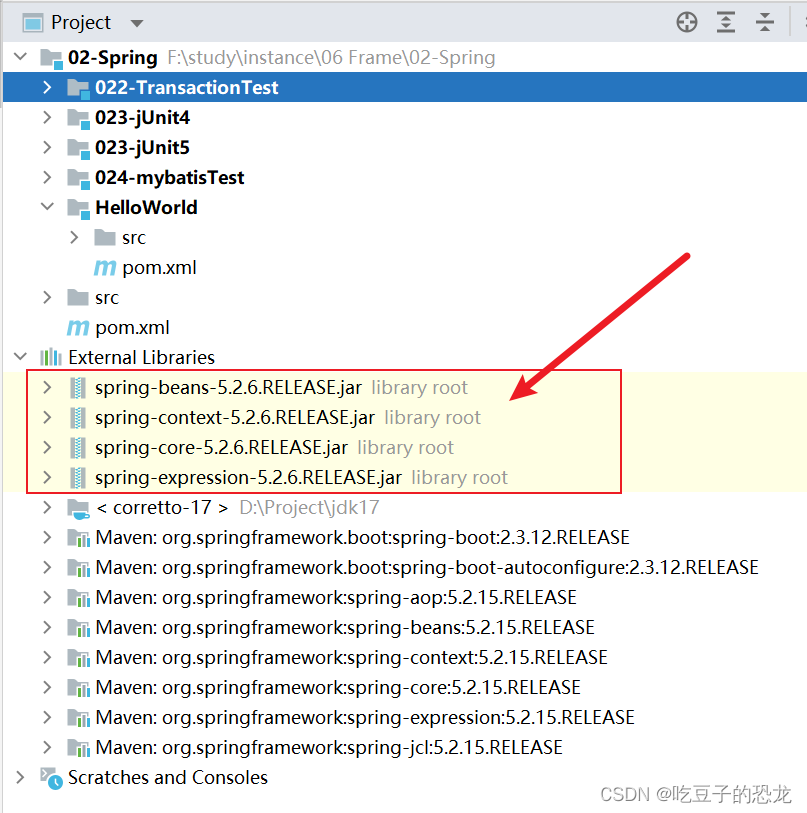
Task: Click the 023-jUnit4 module folder icon
Action: [78, 118]
